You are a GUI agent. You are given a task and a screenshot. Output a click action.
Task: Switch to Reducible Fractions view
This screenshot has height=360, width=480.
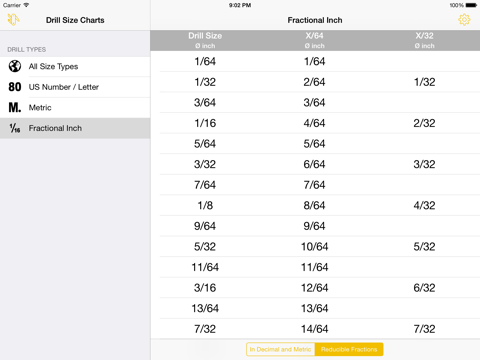pyautogui.click(x=349, y=349)
